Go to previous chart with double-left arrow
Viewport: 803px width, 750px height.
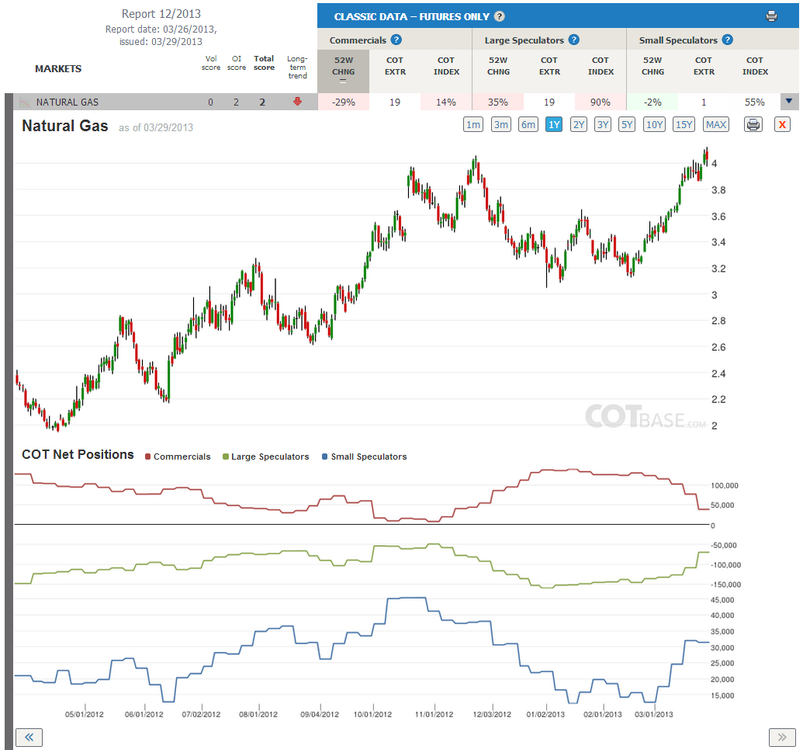[x=29, y=737]
